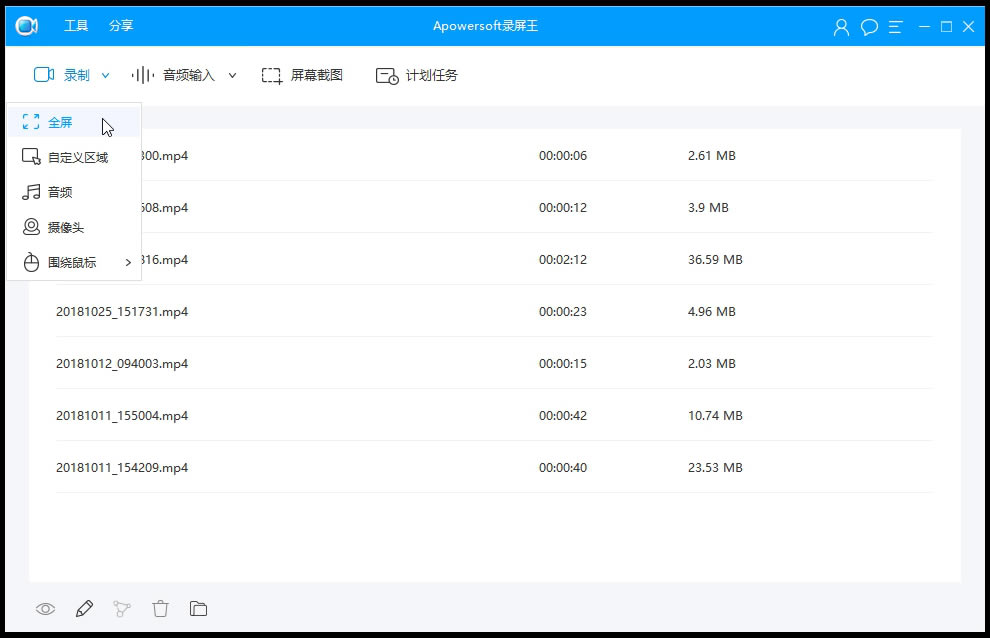Open the preview eye icon on bottom toolbar
This screenshot has width=990, height=638.
pos(45,608)
